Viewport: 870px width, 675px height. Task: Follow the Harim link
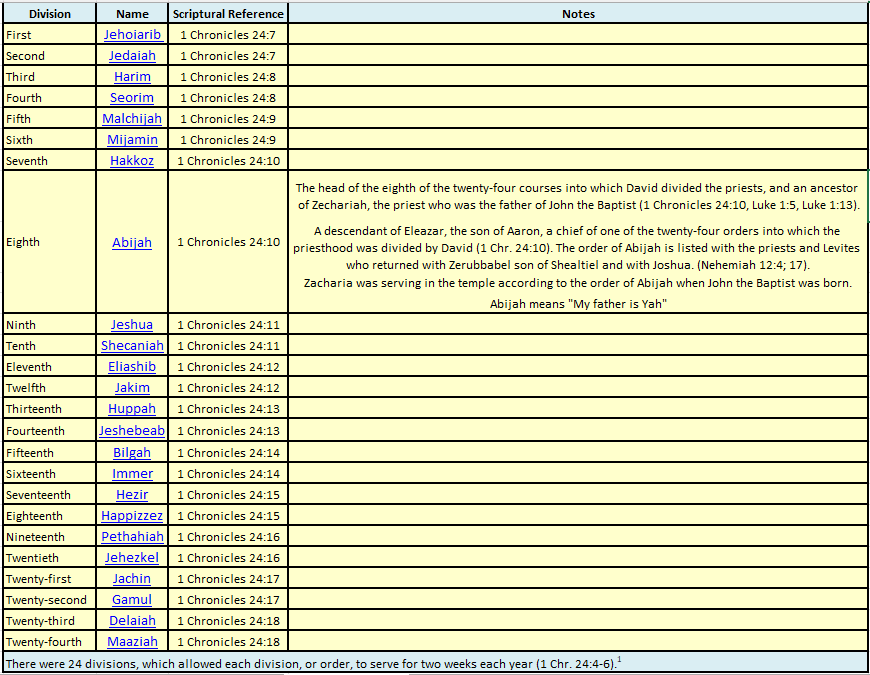point(132,77)
